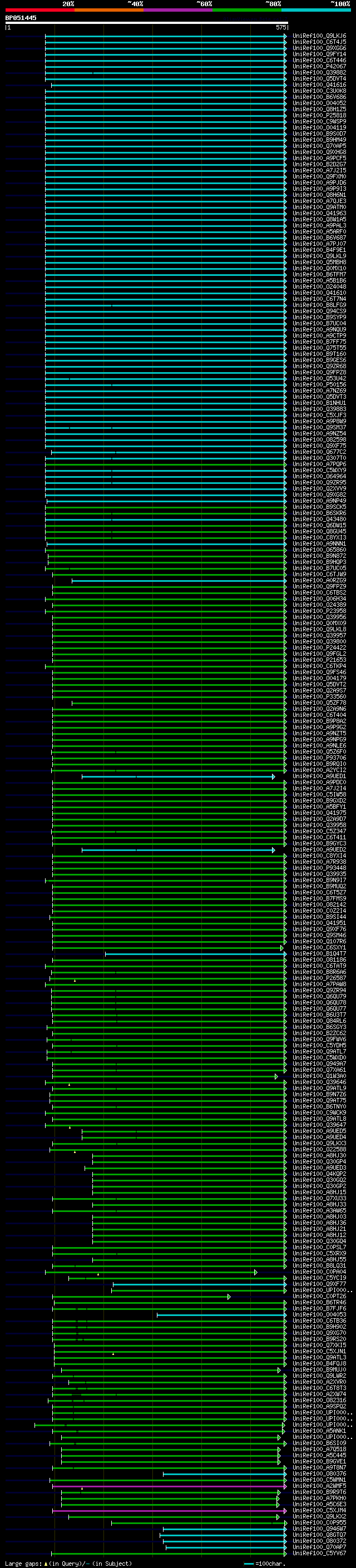The height and width of the screenshot is (1568, 356).
Task: Open the UniRef100_Q9XGG6 hit
Action: point(319,48)
